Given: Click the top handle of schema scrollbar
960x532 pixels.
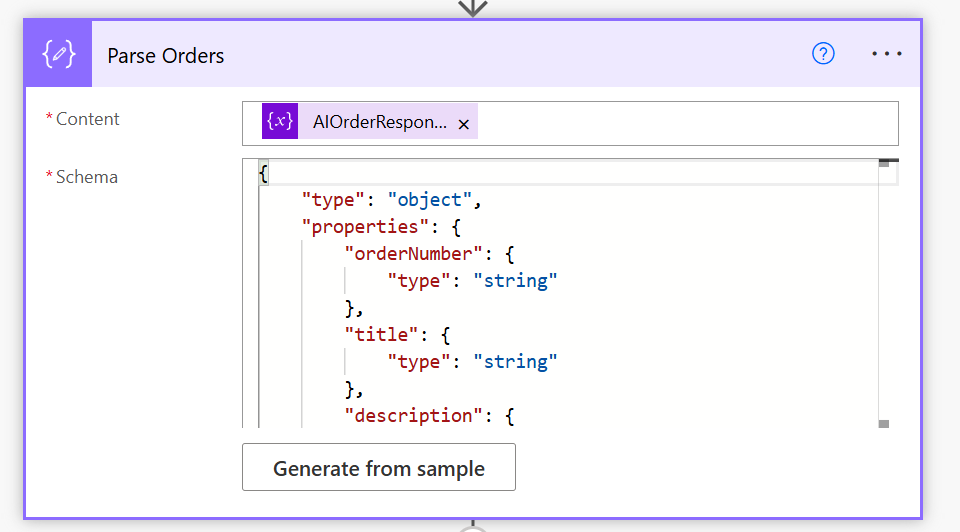Looking at the screenshot, I should (x=884, y=164).
